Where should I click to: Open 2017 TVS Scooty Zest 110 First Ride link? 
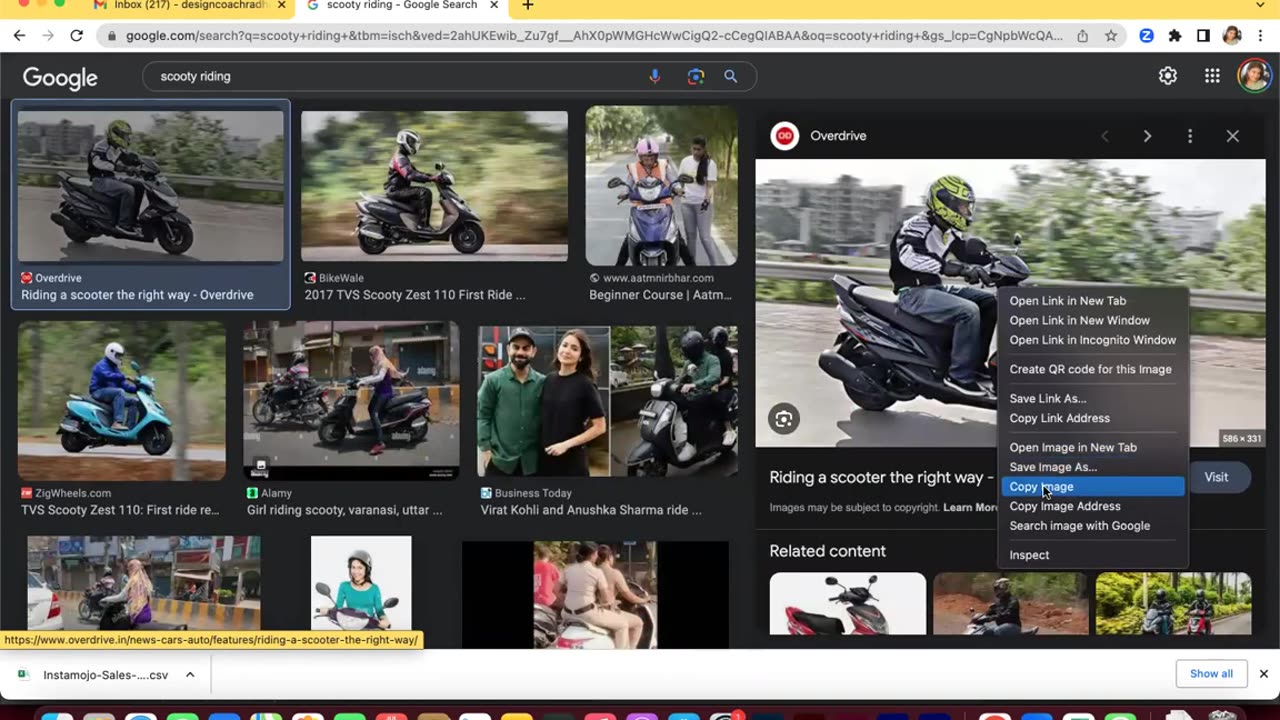pyautogui.click(x=415, y=295)
